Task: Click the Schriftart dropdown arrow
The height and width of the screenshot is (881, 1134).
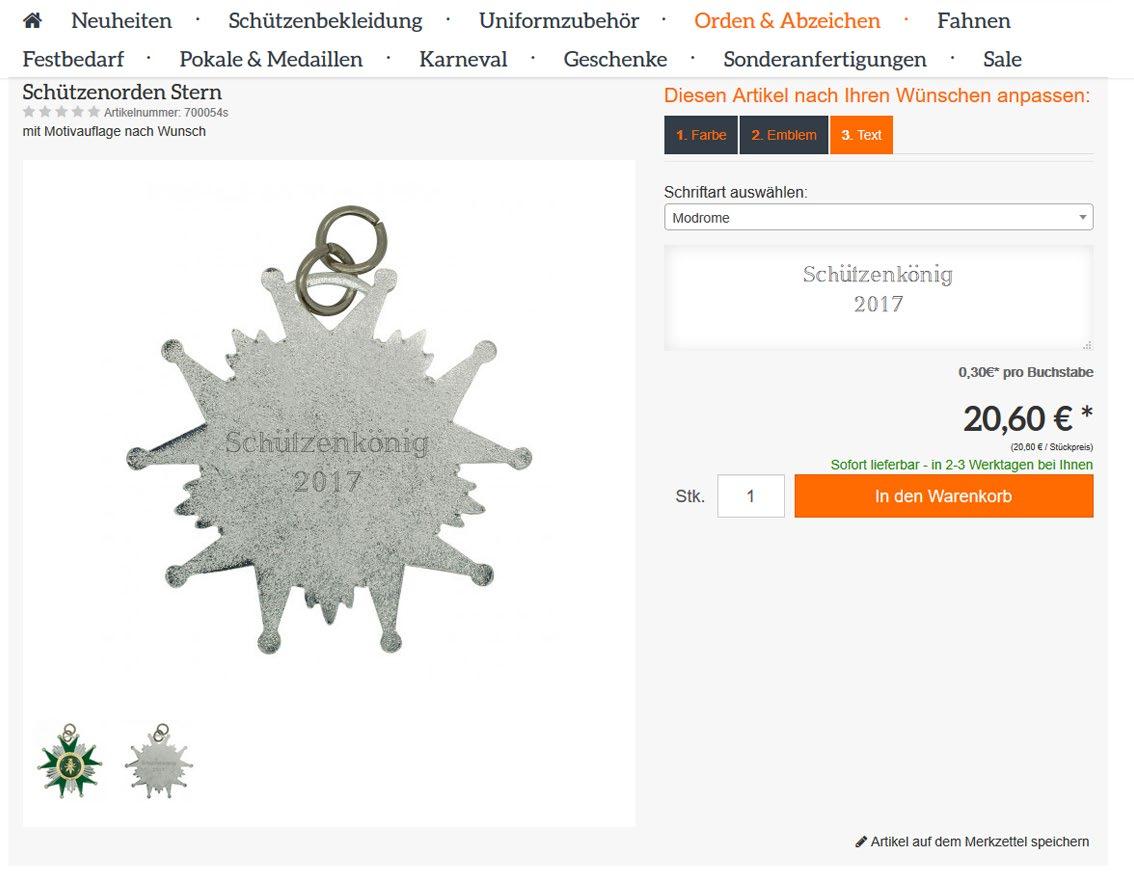Action: tap(1083, 217)
